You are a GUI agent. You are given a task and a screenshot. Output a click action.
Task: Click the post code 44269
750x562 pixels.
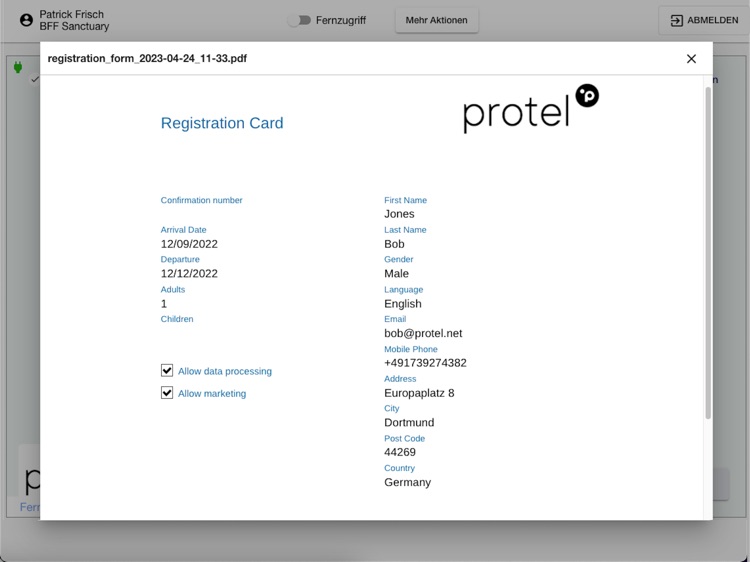(400, 452)
